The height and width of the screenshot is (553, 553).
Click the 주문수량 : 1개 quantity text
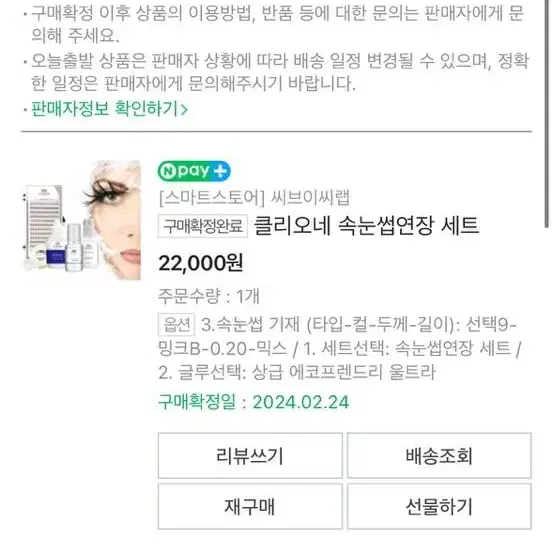(x=209, y=296)
